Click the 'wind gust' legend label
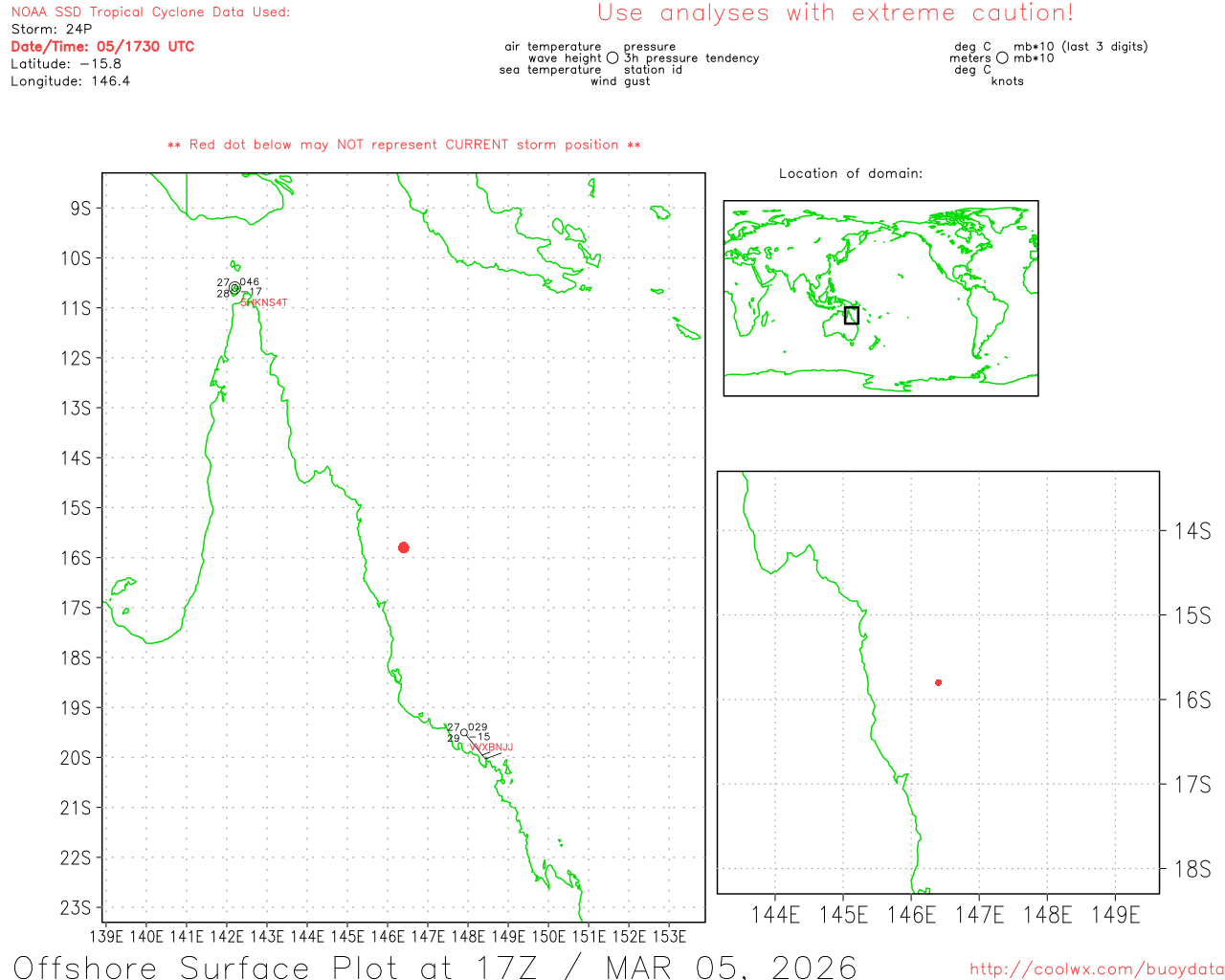 [620, 81]
